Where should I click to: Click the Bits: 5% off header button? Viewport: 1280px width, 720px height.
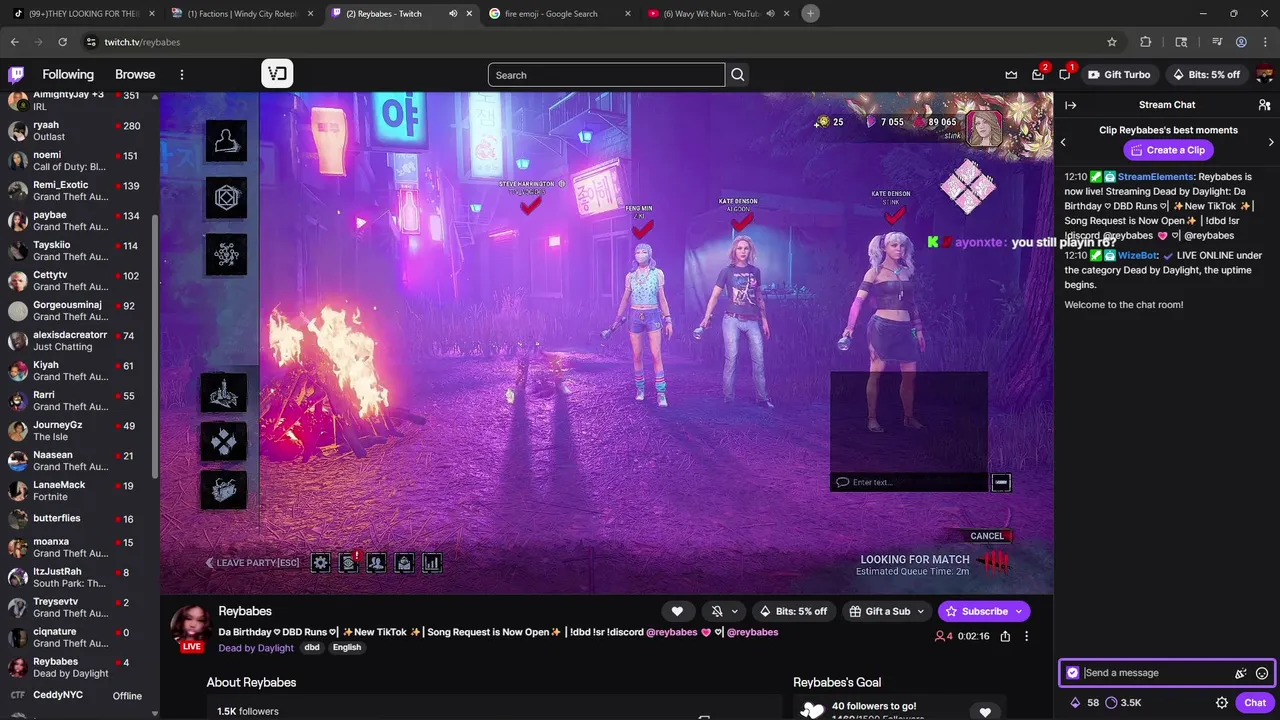pos(1205,75)
